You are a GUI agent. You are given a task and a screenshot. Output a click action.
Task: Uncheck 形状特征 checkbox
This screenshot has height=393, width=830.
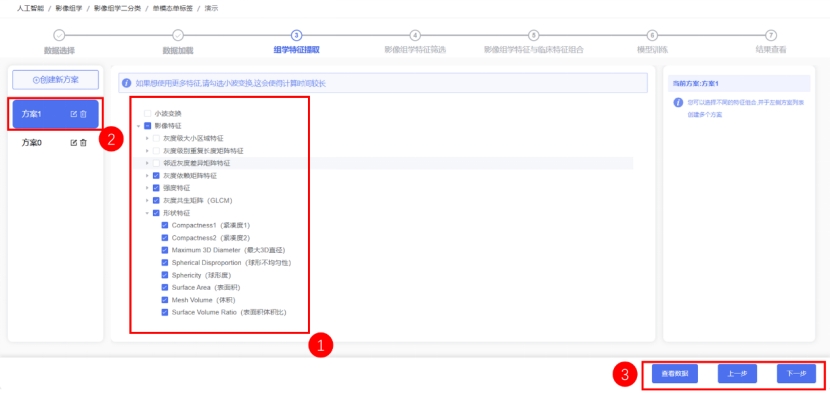coord(156,213)
